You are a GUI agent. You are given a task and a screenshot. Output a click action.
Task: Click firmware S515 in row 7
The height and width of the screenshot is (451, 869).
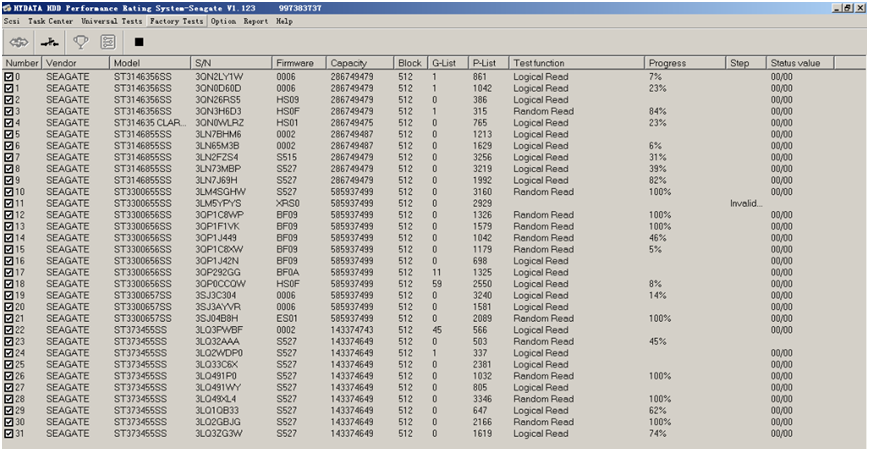click(287, 157)
